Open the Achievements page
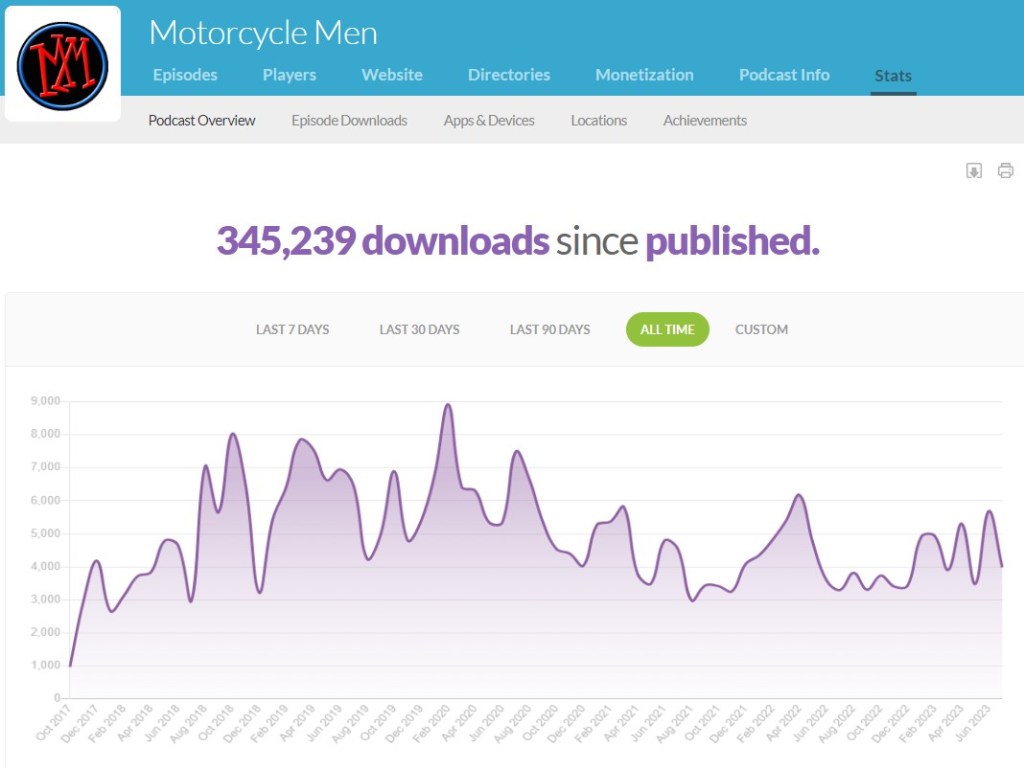This screenshot has width=1024, height=768. point(705,120)
